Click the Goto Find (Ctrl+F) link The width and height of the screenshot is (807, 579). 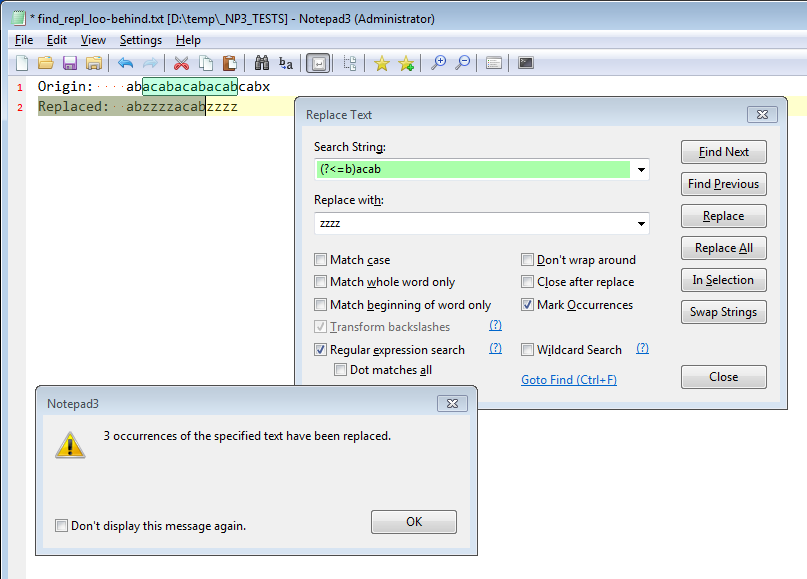tap(568, 379)
